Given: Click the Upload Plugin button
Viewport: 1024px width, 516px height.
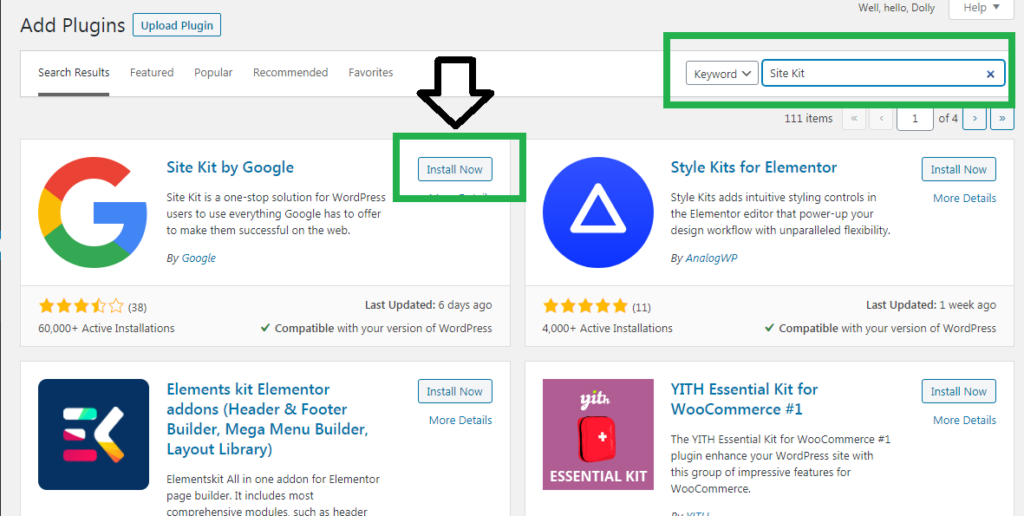Looking at the screenshot, I should 177,26.
